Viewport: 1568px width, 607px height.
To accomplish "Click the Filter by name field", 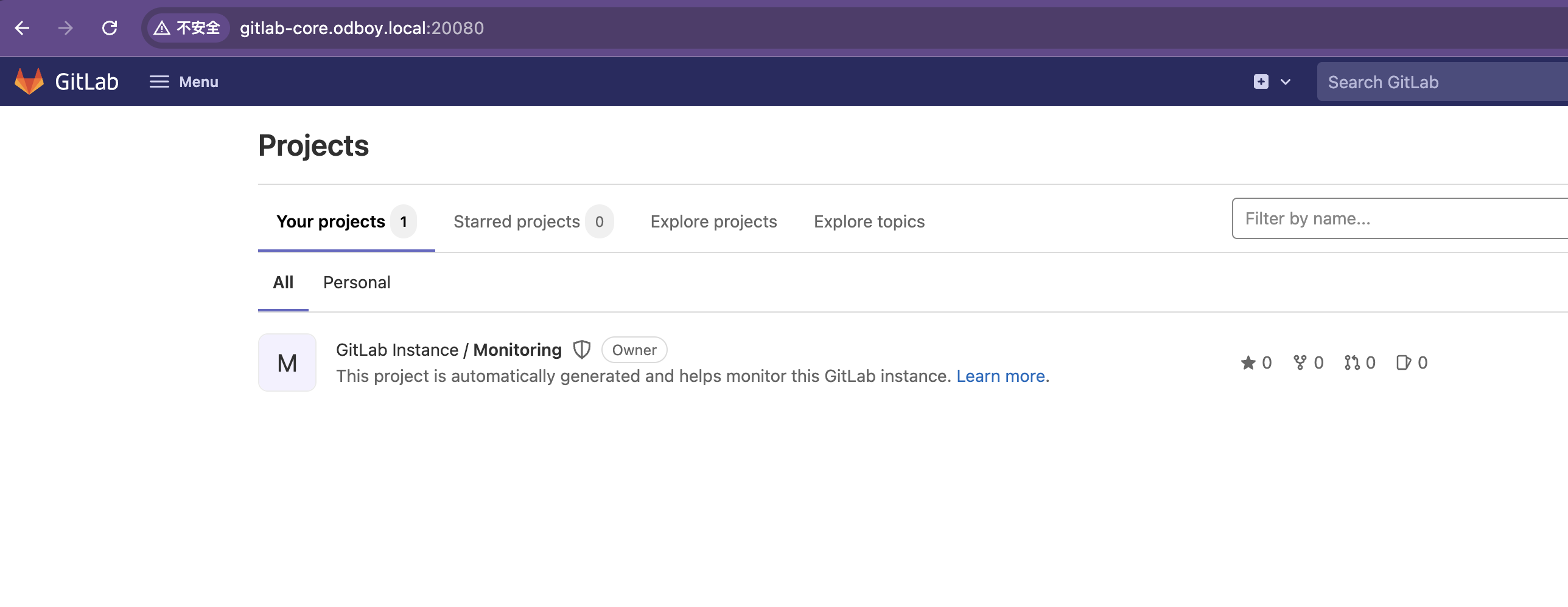I will click(1400, 218).
